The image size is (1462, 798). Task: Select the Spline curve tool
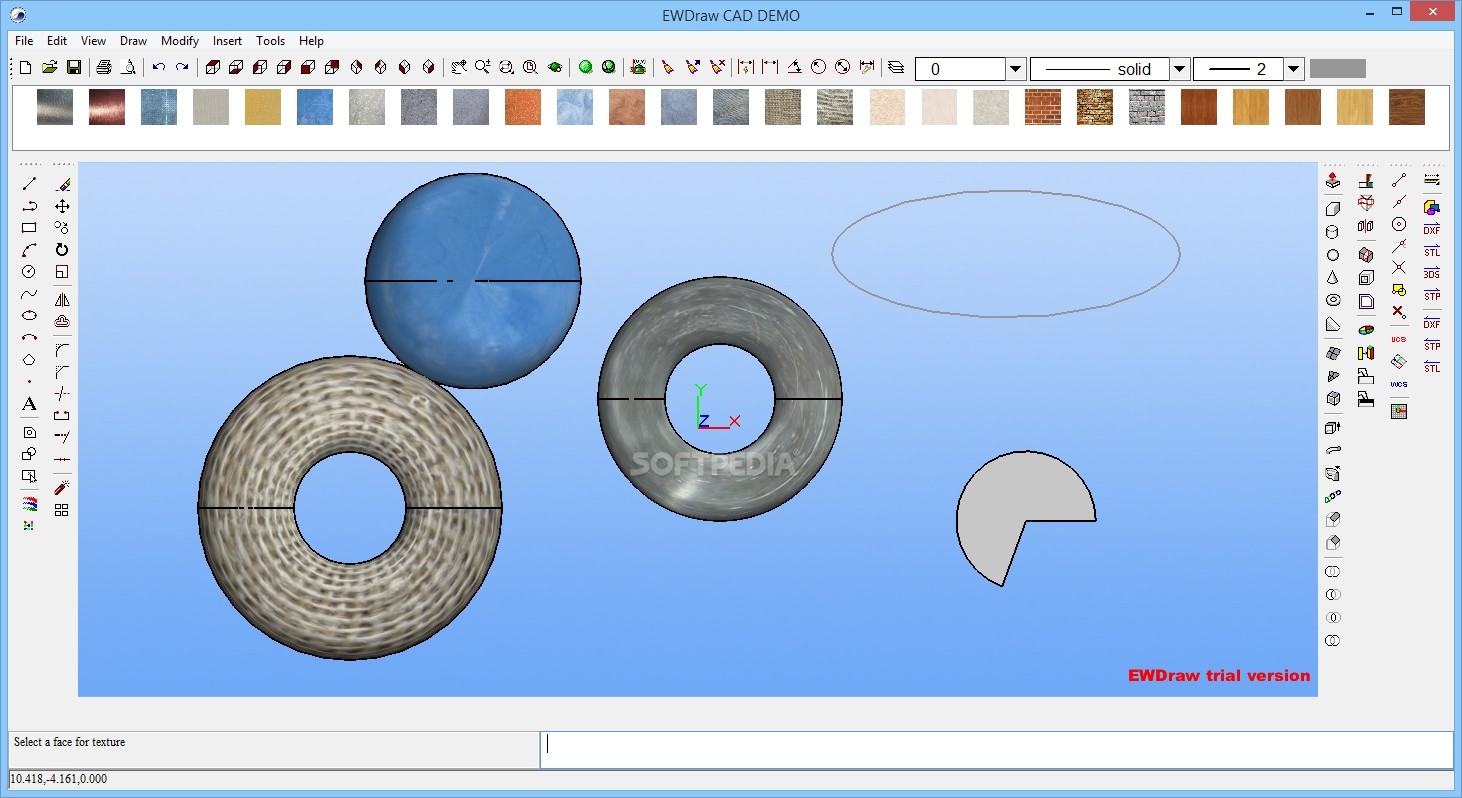click(29, 294)
